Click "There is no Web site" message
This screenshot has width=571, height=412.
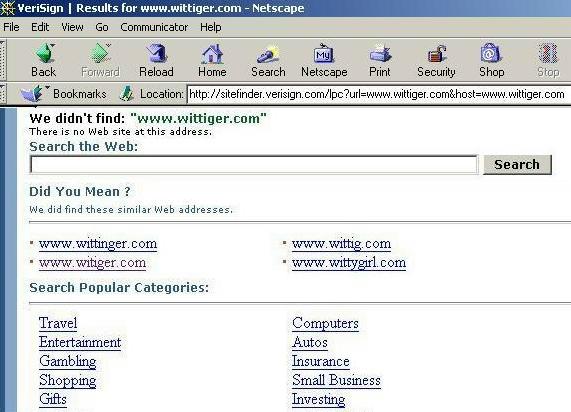click(121, 132)
